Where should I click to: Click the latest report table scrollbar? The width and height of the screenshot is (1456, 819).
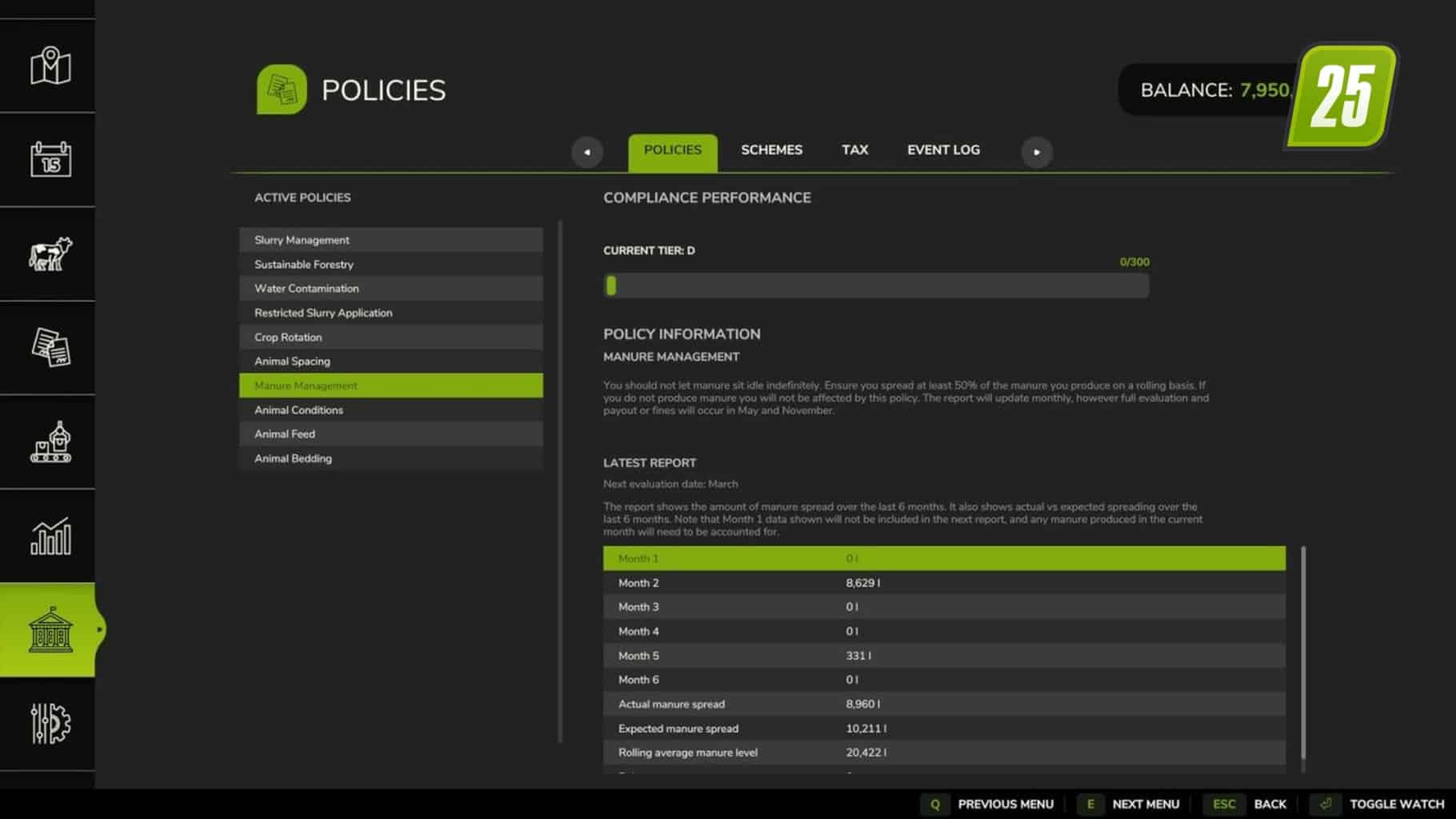pos(1303,653)
